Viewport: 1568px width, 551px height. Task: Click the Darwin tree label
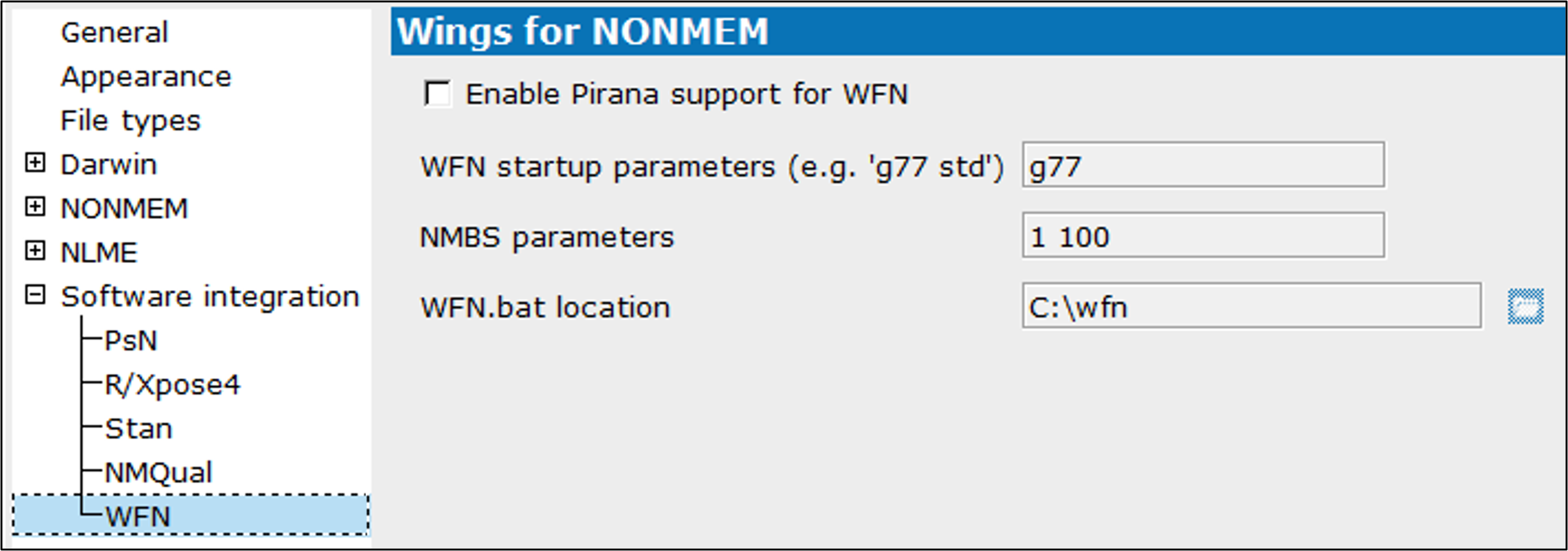[x=109, y=165]
